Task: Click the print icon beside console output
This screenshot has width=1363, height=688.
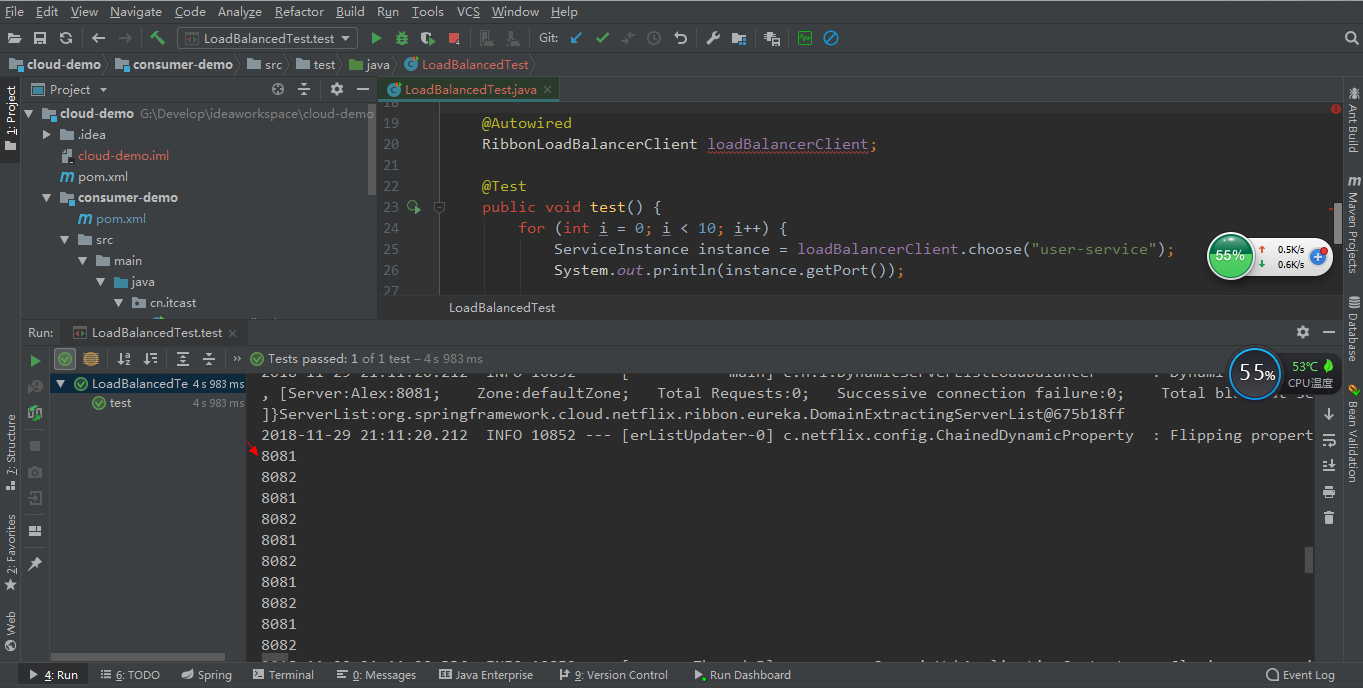Action: (x=1328, y=491)
